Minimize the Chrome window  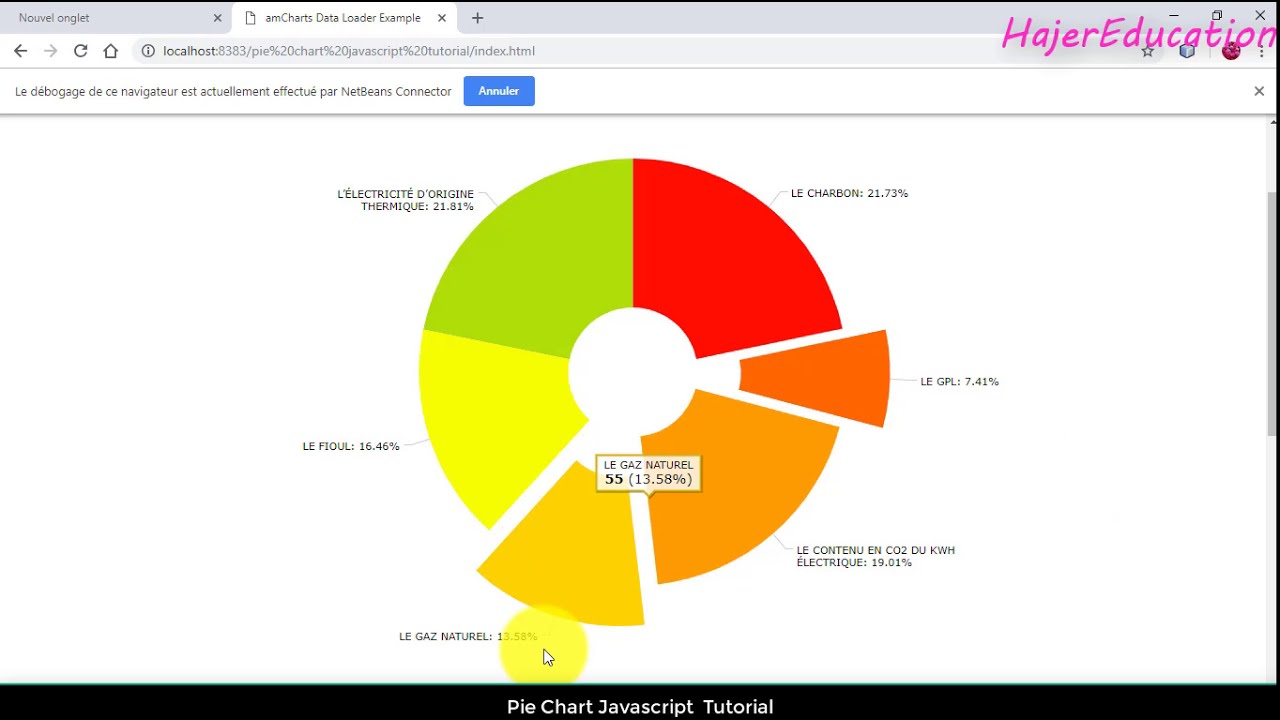coord(1174,16)
